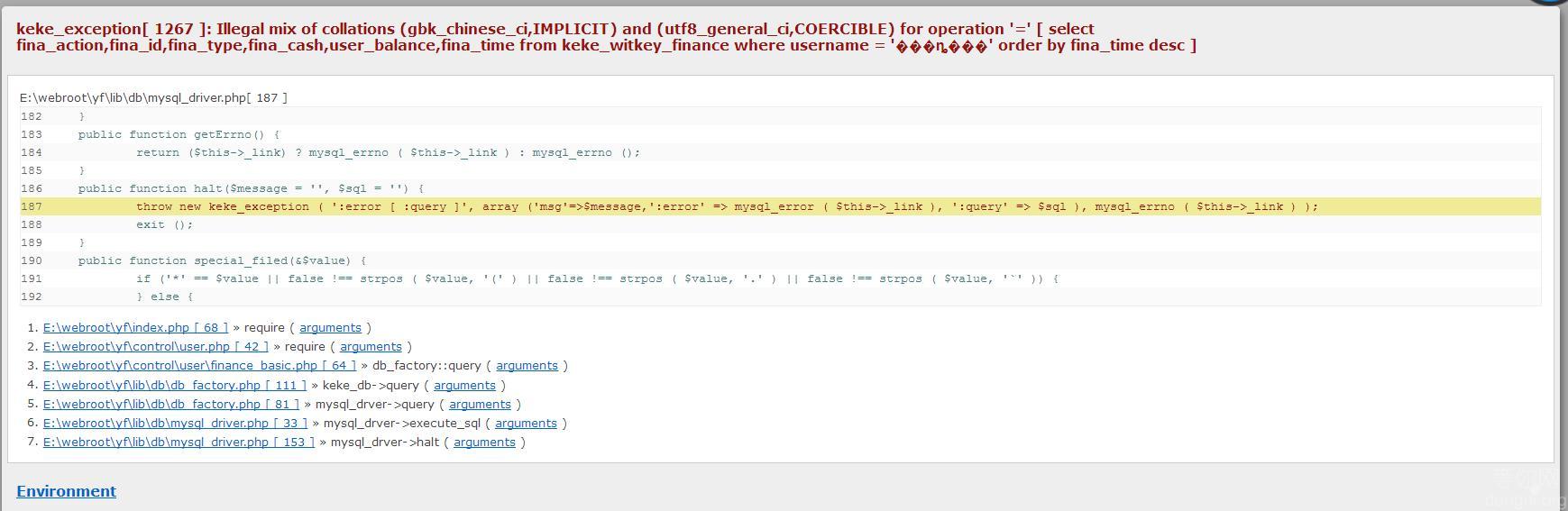The image size is (1568, 511).
Task: Open the mysql_driver.php [ 33 ] trace link
Action: [x=175, y=424]
